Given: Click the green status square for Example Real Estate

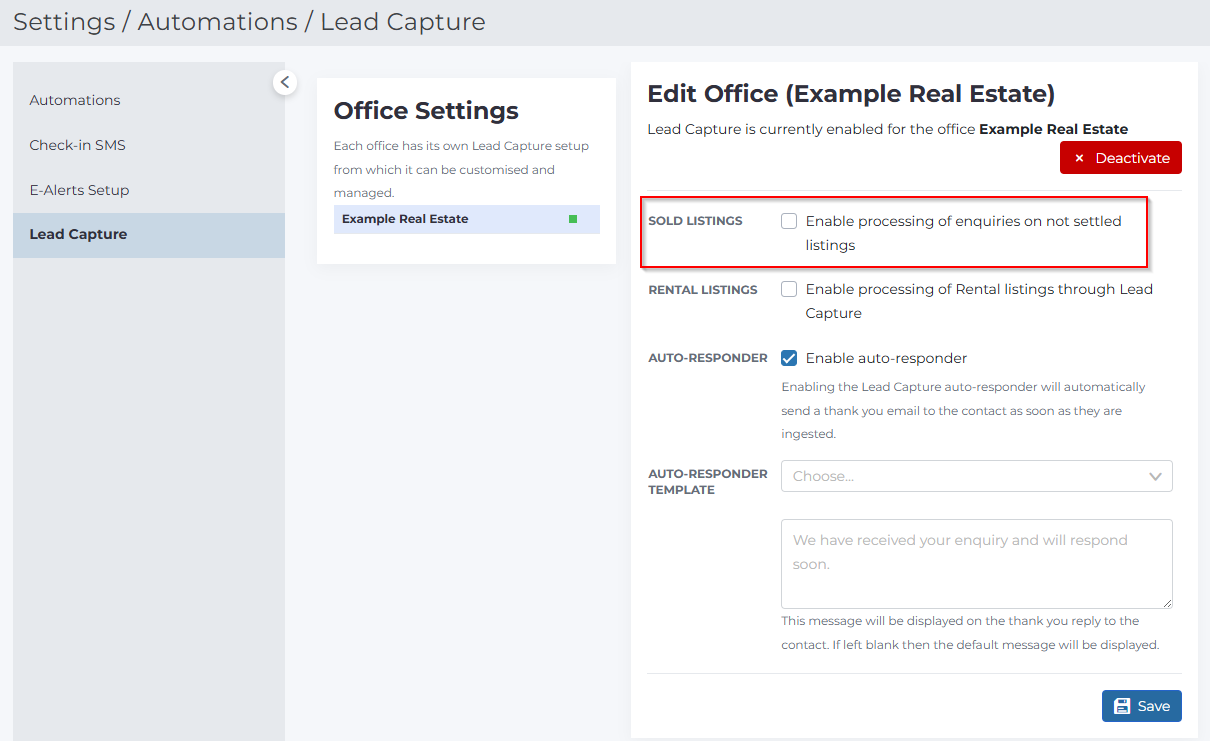Looking at the screenshot, I should tap(573, 219).
